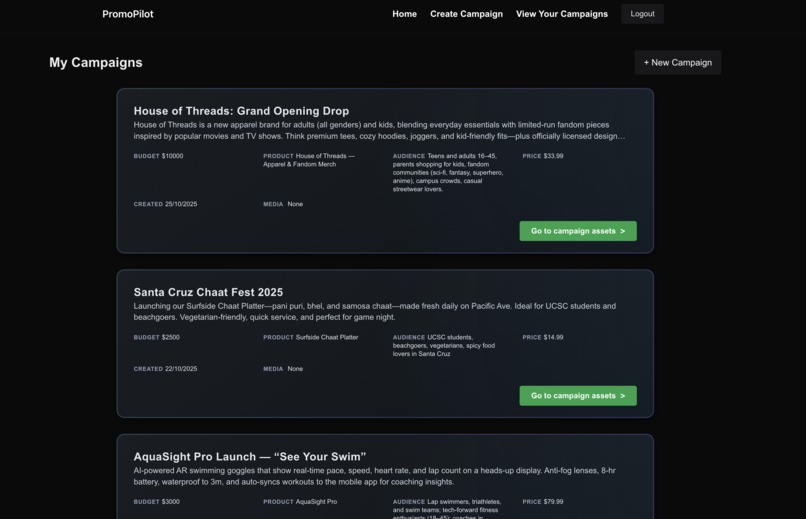Click created date 25/10/2025
The width and height of the screenshot is (806, 519).
[181, 204]
